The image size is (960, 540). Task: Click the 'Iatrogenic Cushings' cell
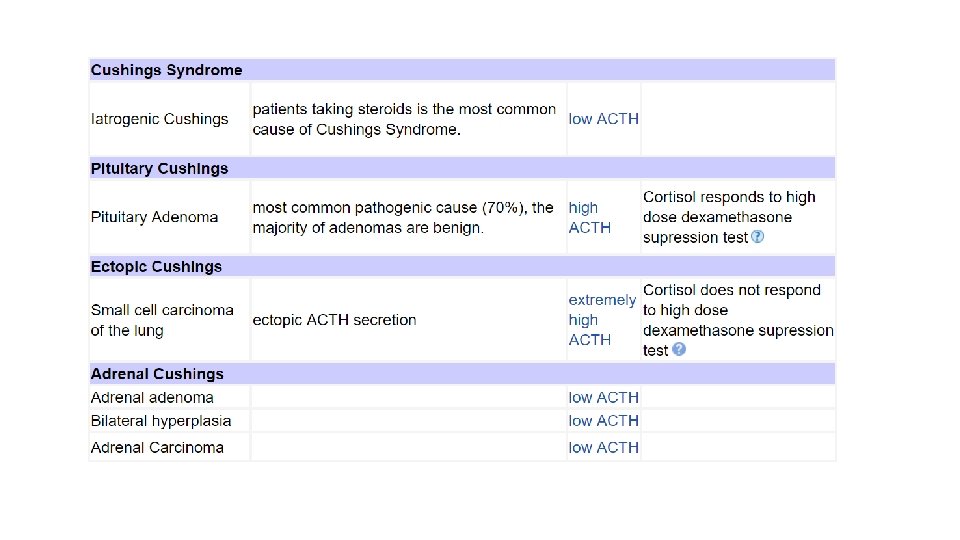click(x=160, y=119)
